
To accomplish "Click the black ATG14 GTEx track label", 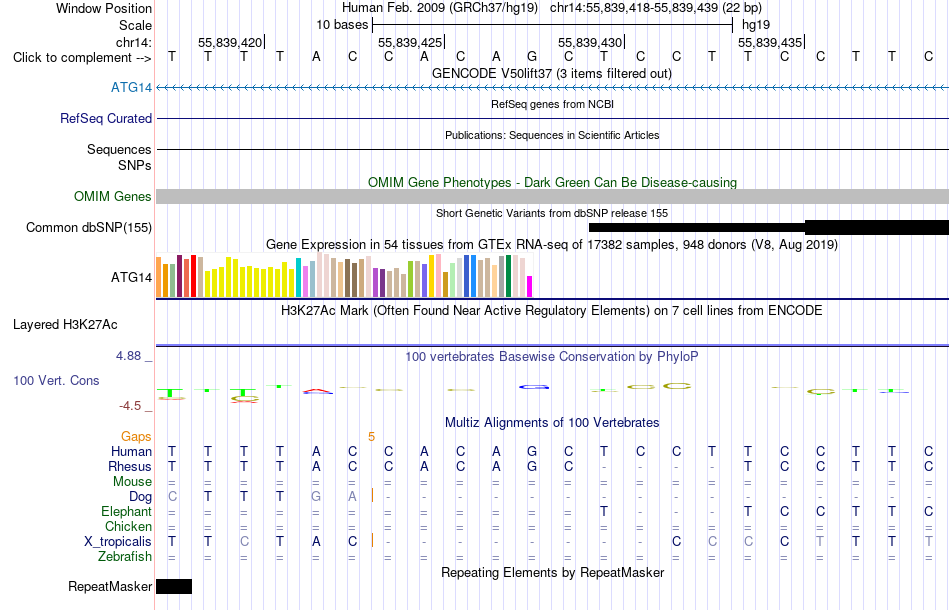I will click(x=131, y=277).
